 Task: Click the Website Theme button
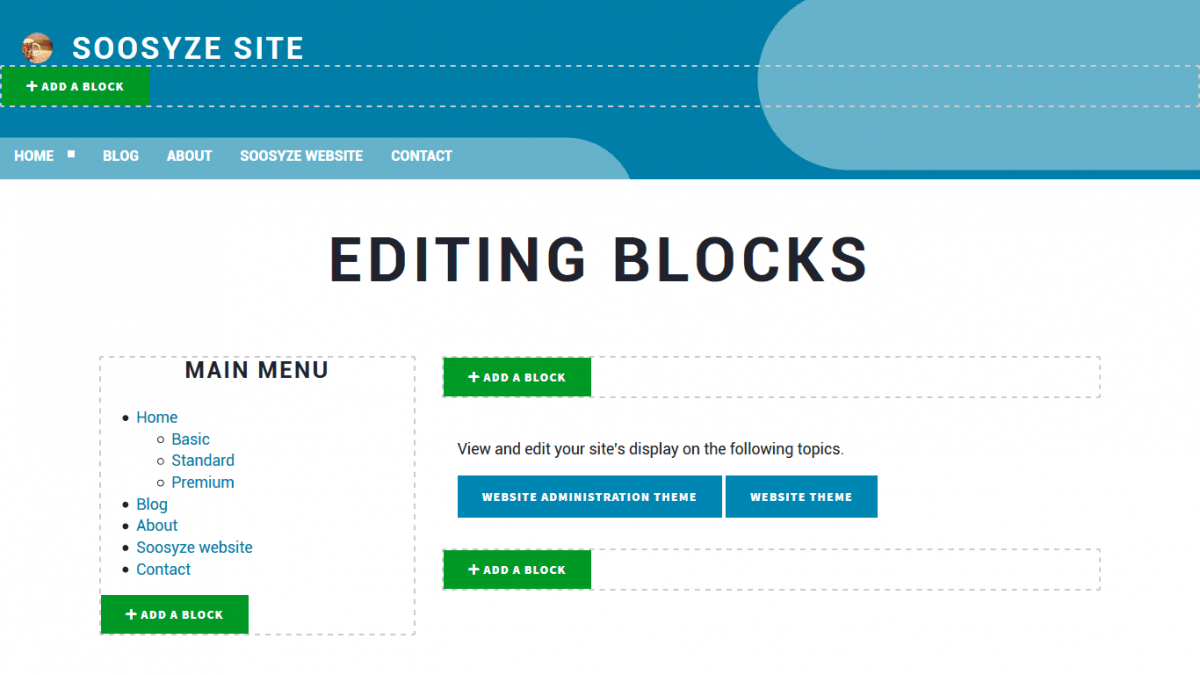point(801,497)
